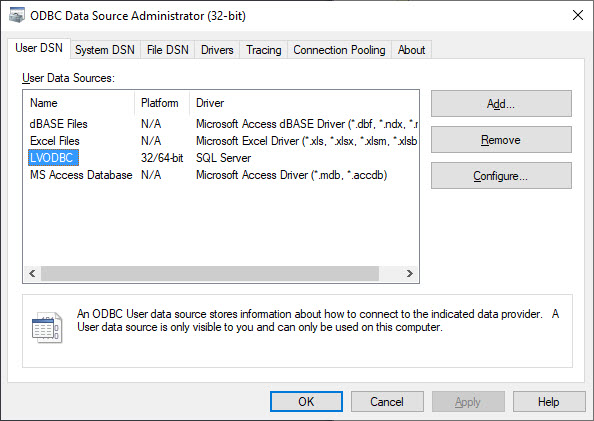
Task: Click the right scroll arrow of the list
Action: tap(410, 273)
